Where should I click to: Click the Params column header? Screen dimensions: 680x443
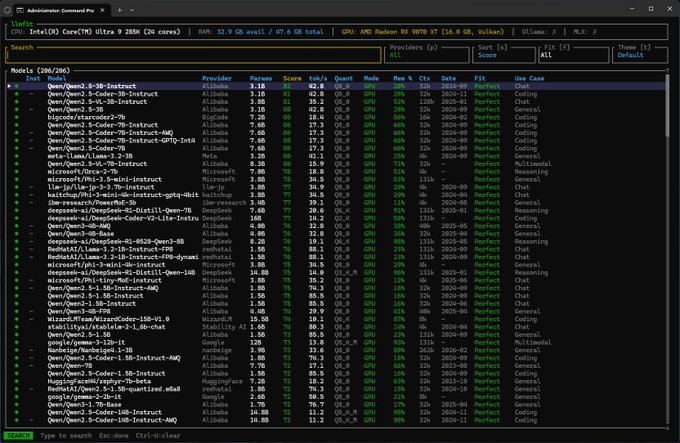click(261, 78)
